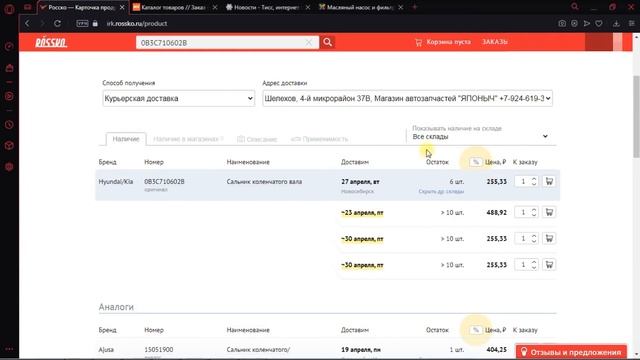
Task: Click the tab search magnifier in title bar
Action: point(575,7)
